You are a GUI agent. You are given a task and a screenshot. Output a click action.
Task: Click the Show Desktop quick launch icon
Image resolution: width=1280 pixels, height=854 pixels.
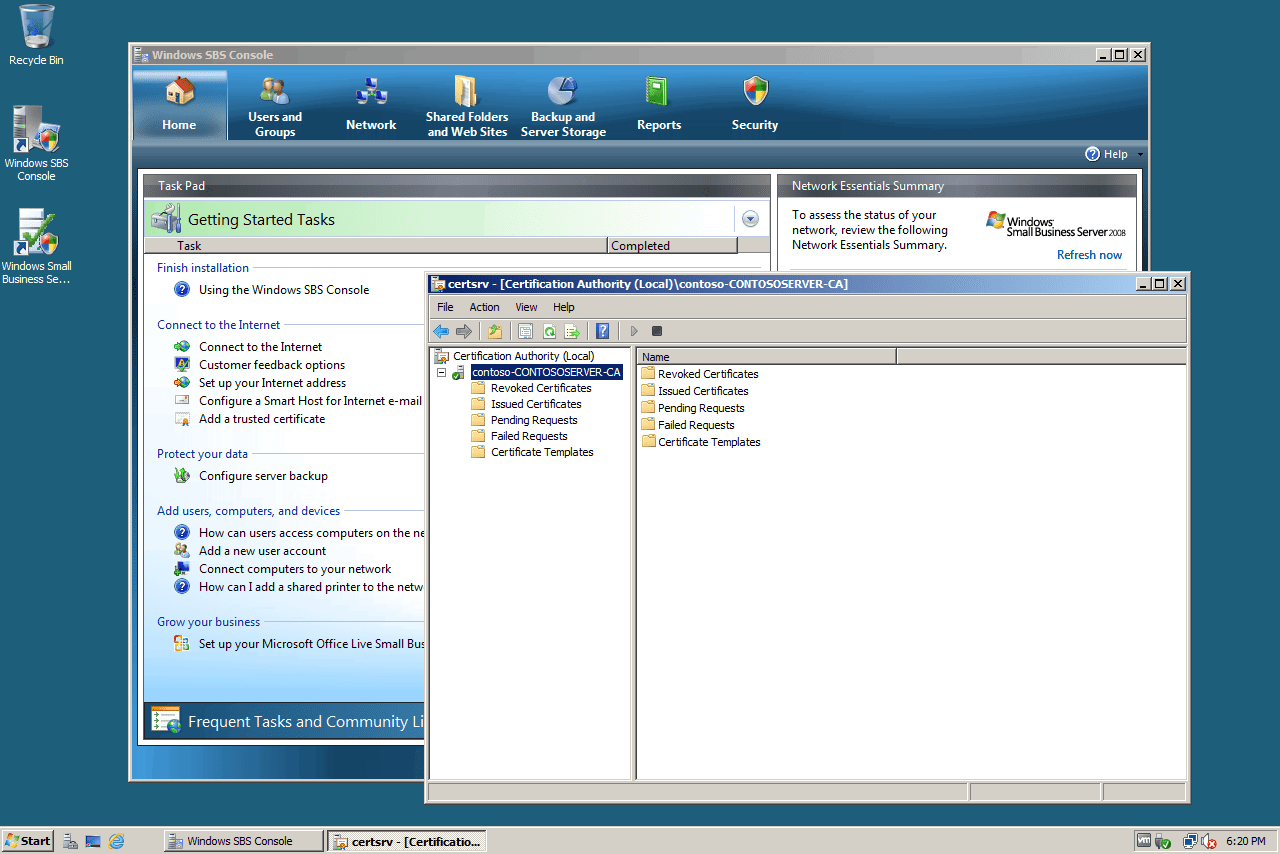(93, 841)
